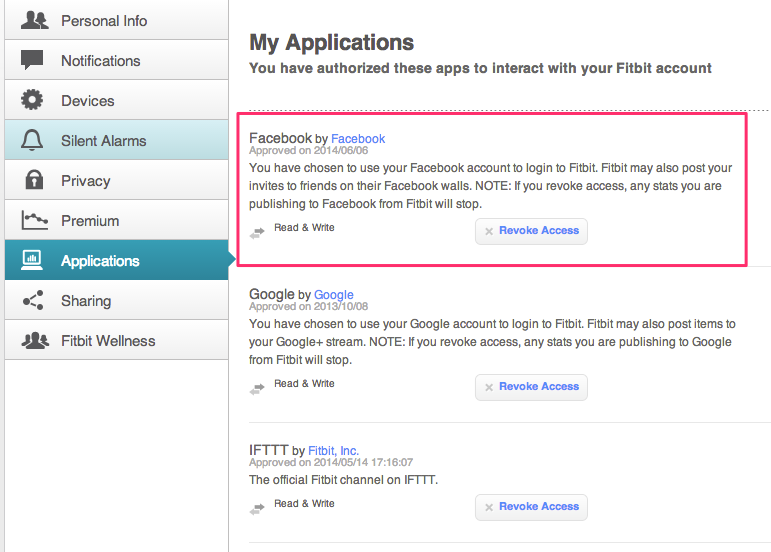Follow the Fitbit, Inc. link
Screen dimensions: 771x552
[333, 450]
